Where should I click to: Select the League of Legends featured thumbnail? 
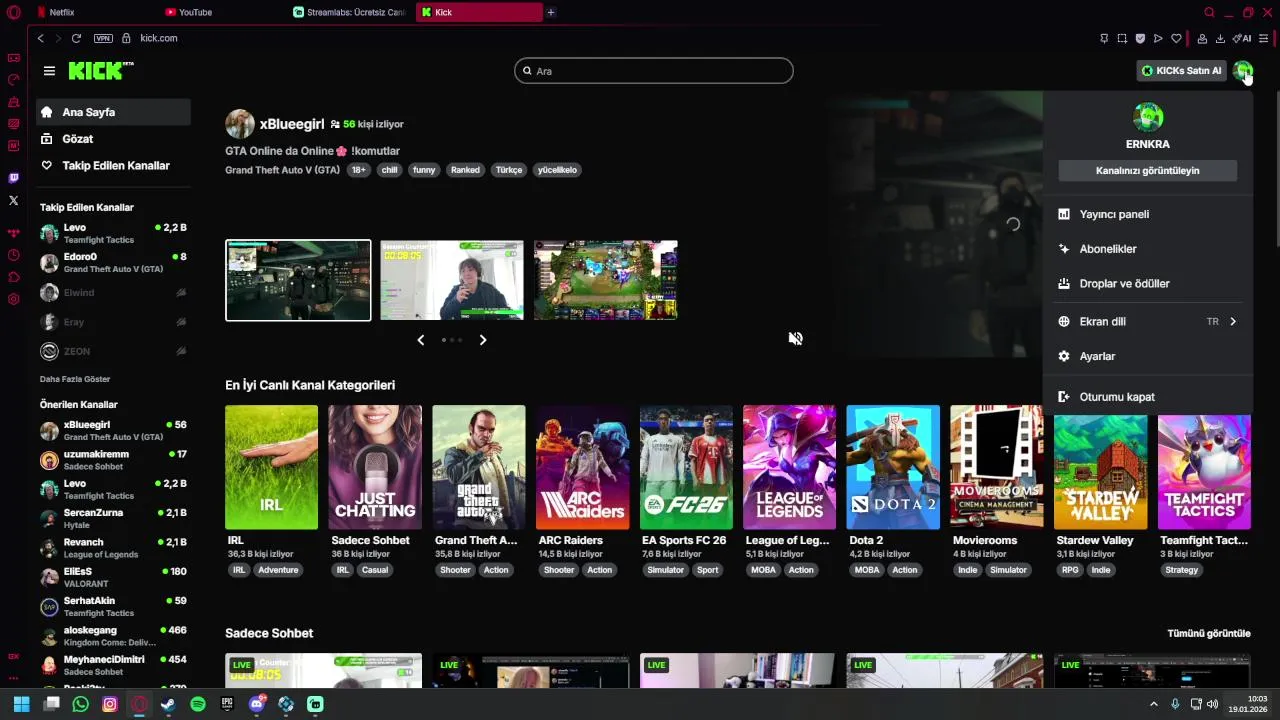click(605, 280)
